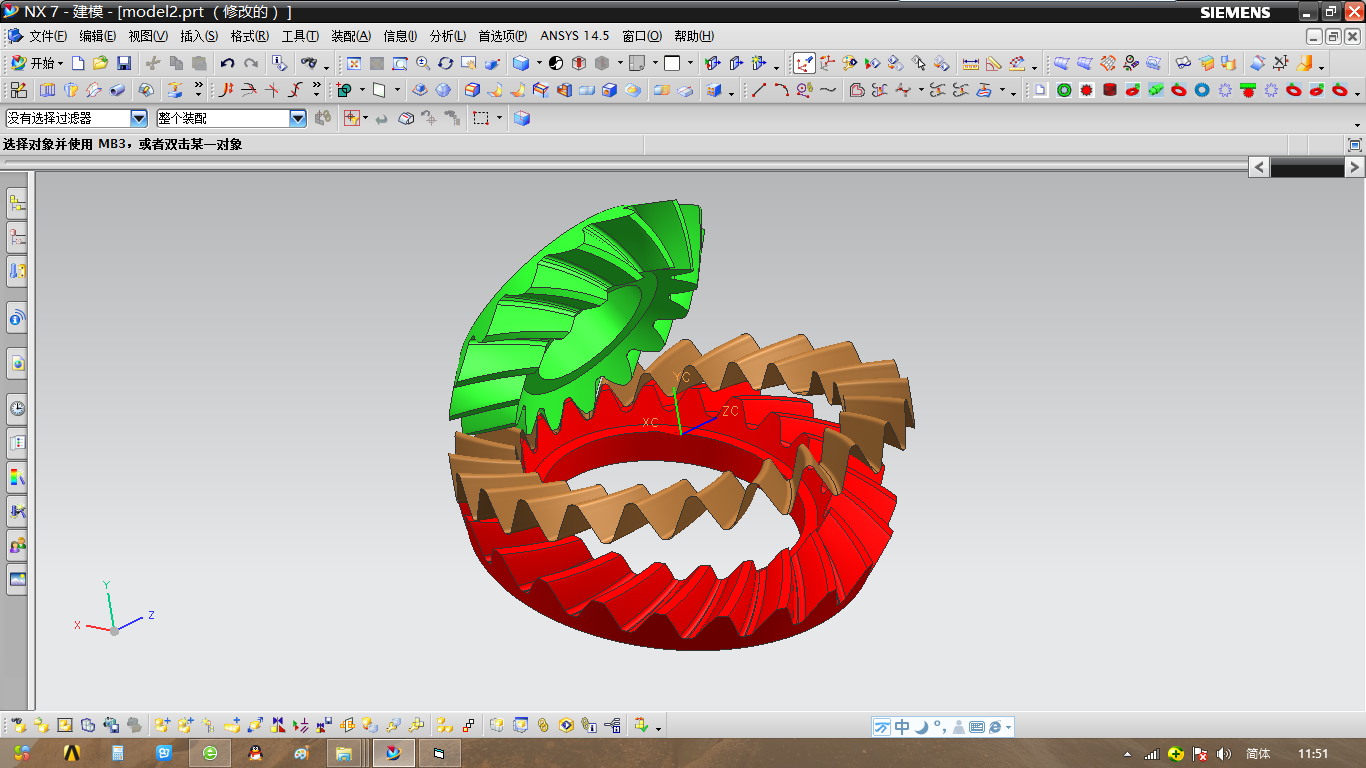Toggle the rectangle selection mode icon
1366x768 pixels.
pyautogui.click(x=481, y=118)
